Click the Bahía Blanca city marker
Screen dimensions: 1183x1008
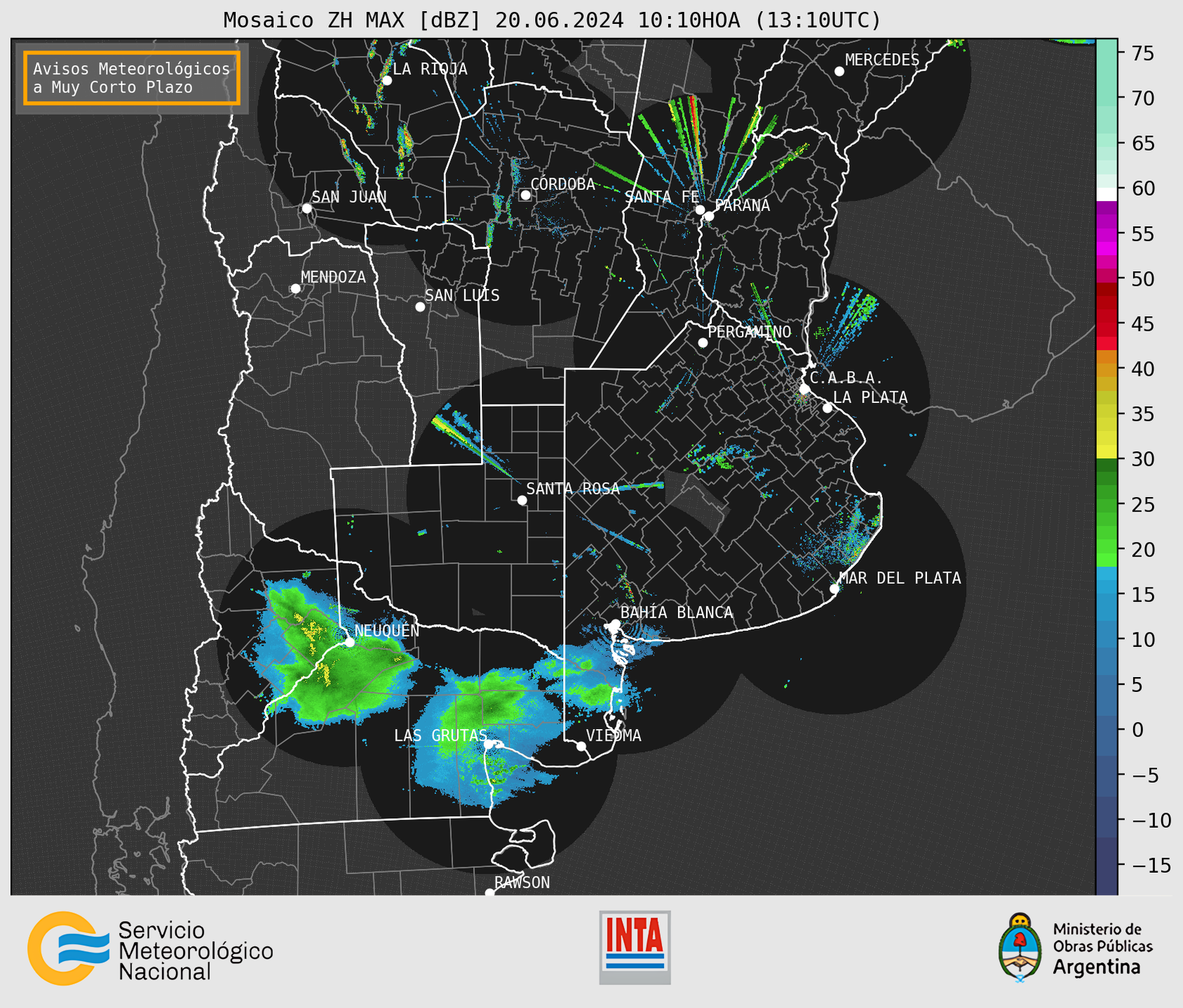click(615, 624)
